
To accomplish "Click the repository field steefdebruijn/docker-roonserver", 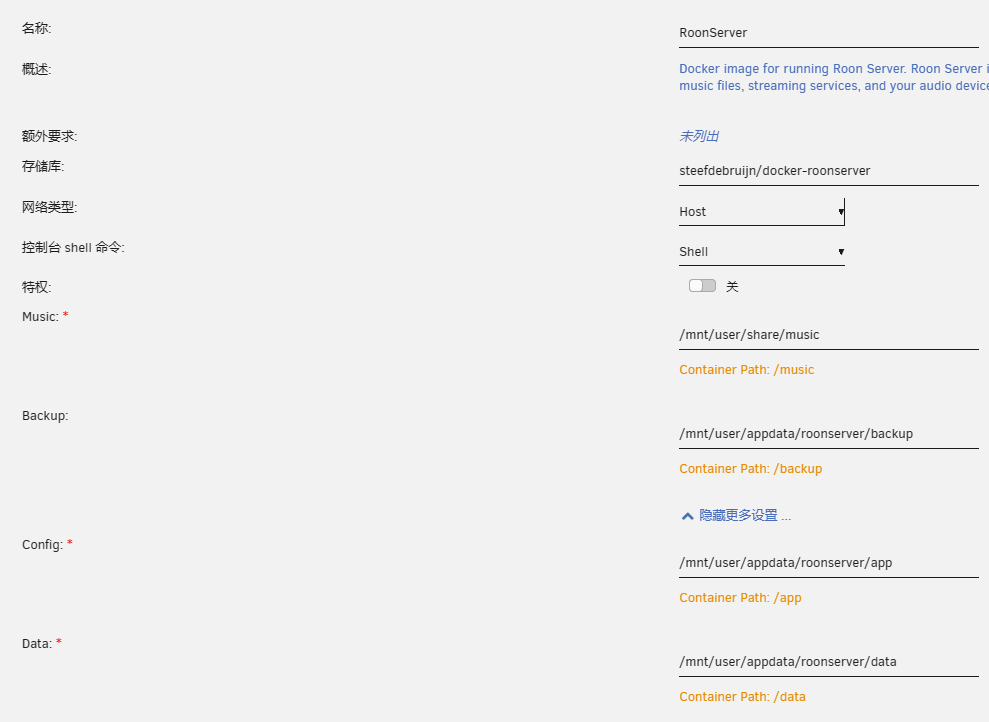I will [x=828, y=171].
